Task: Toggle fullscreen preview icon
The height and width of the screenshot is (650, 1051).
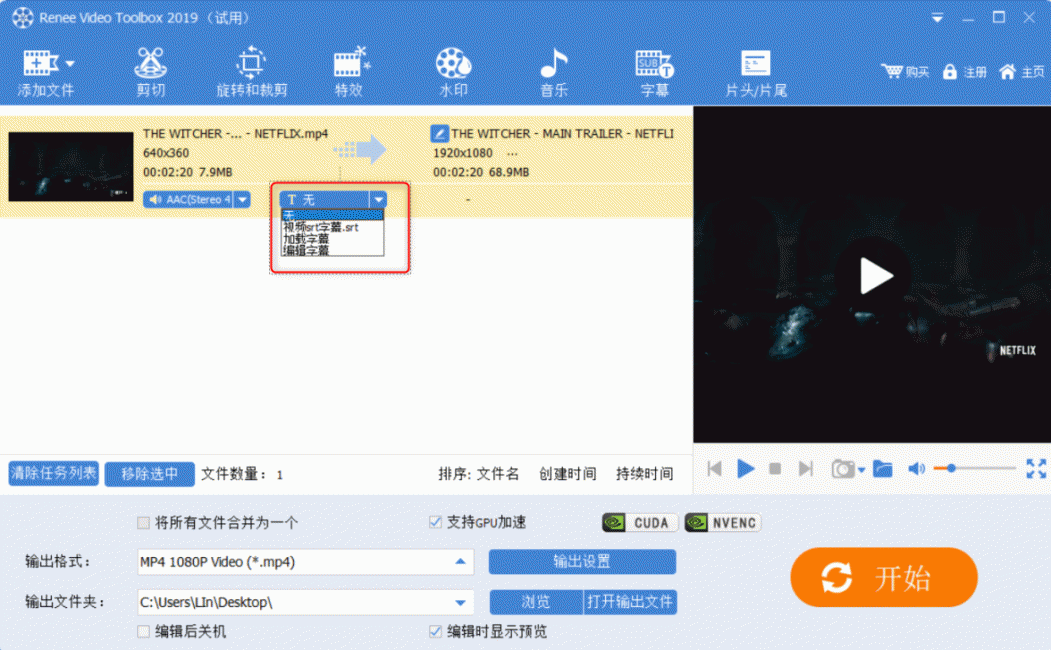Action: click(1036, 468)
